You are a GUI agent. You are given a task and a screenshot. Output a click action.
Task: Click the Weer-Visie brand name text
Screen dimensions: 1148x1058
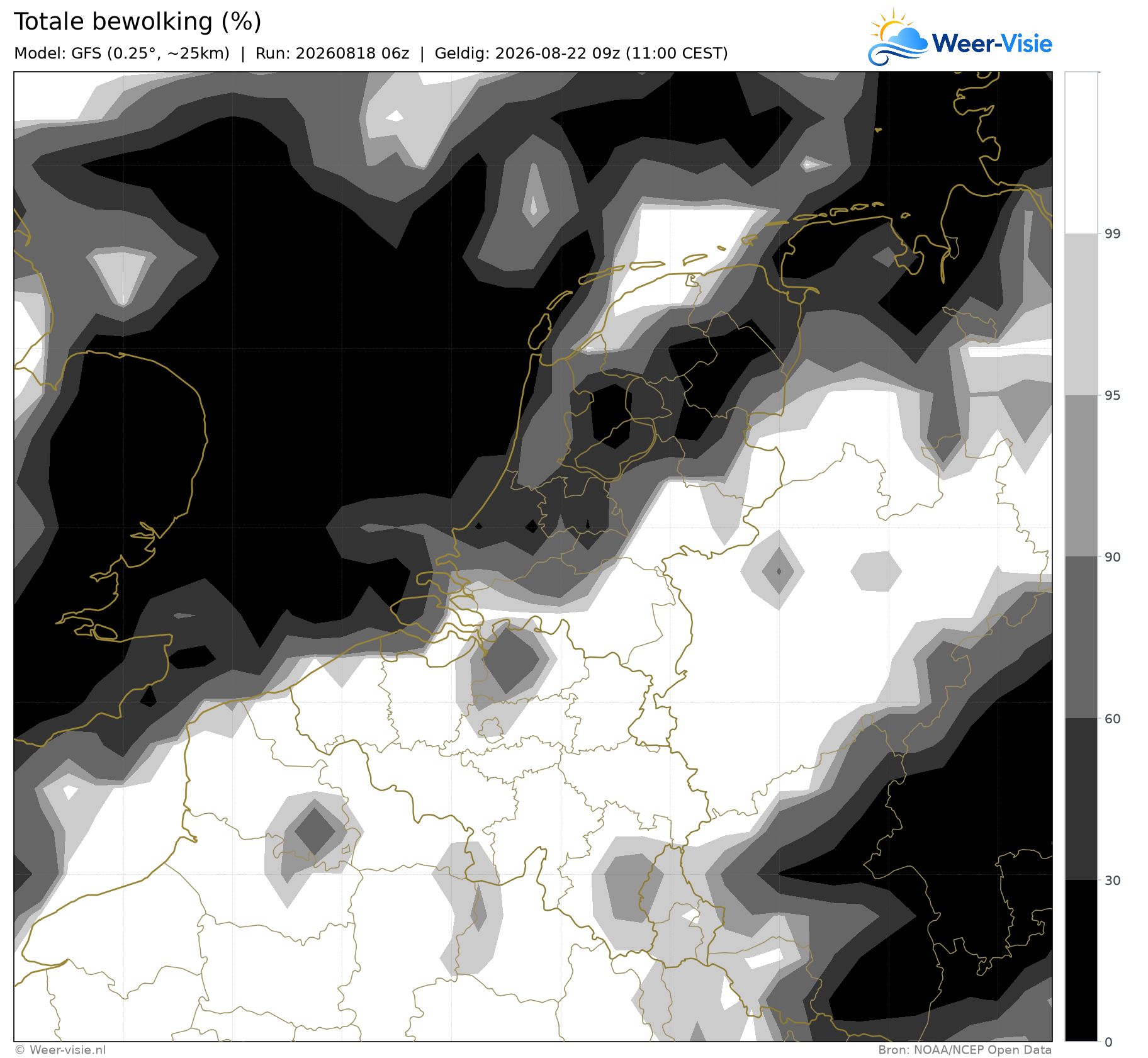pos(992,43)
